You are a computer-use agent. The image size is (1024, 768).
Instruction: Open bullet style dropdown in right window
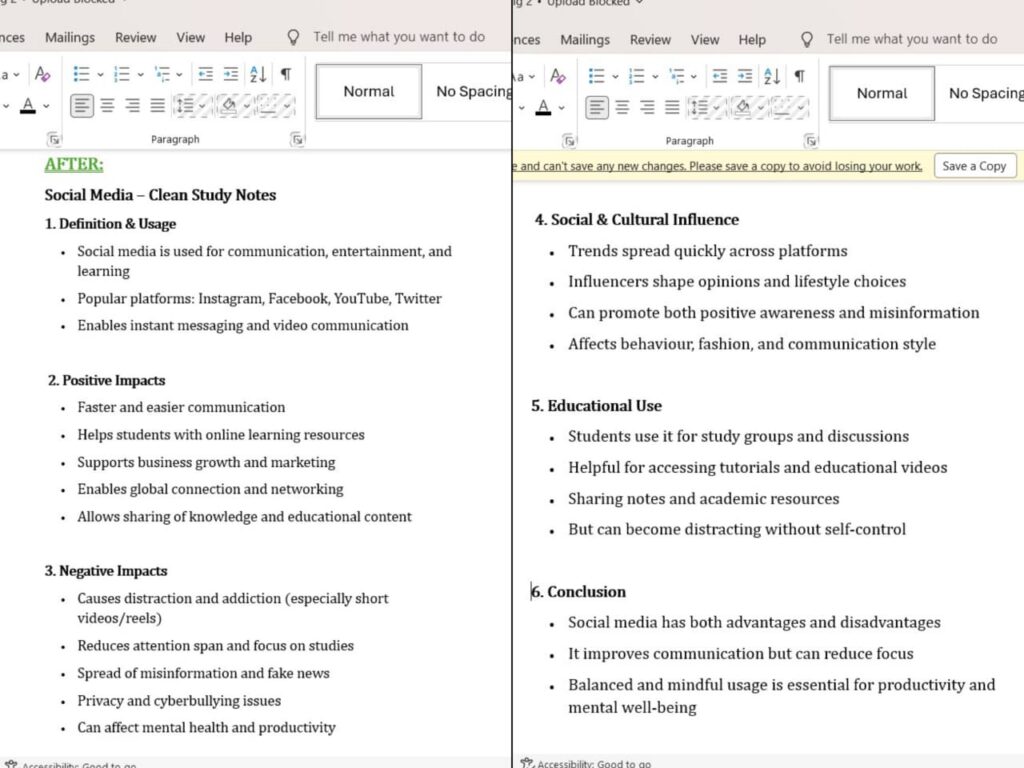click(x=615, y=76)
